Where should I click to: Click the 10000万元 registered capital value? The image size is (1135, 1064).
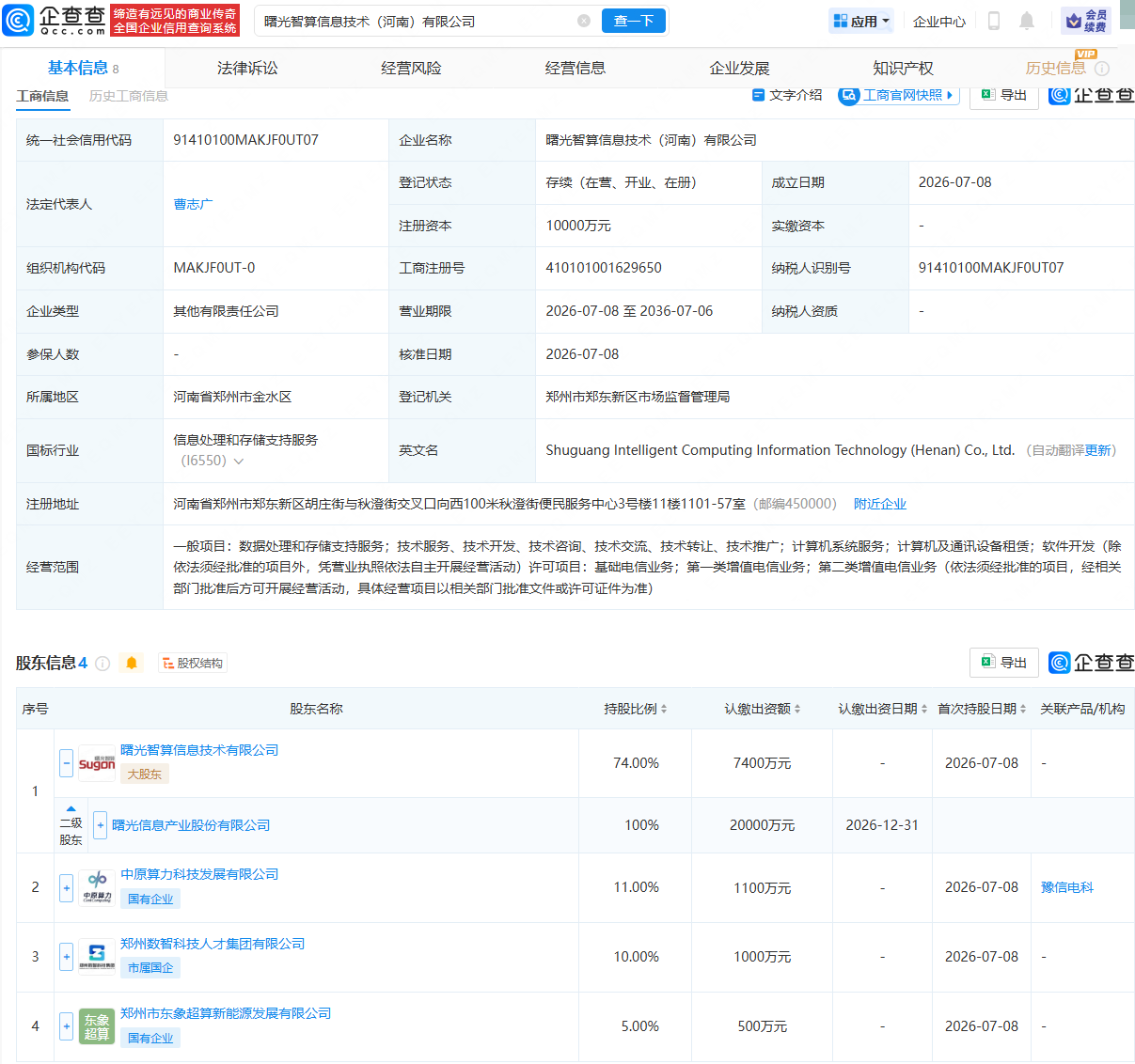578,226
